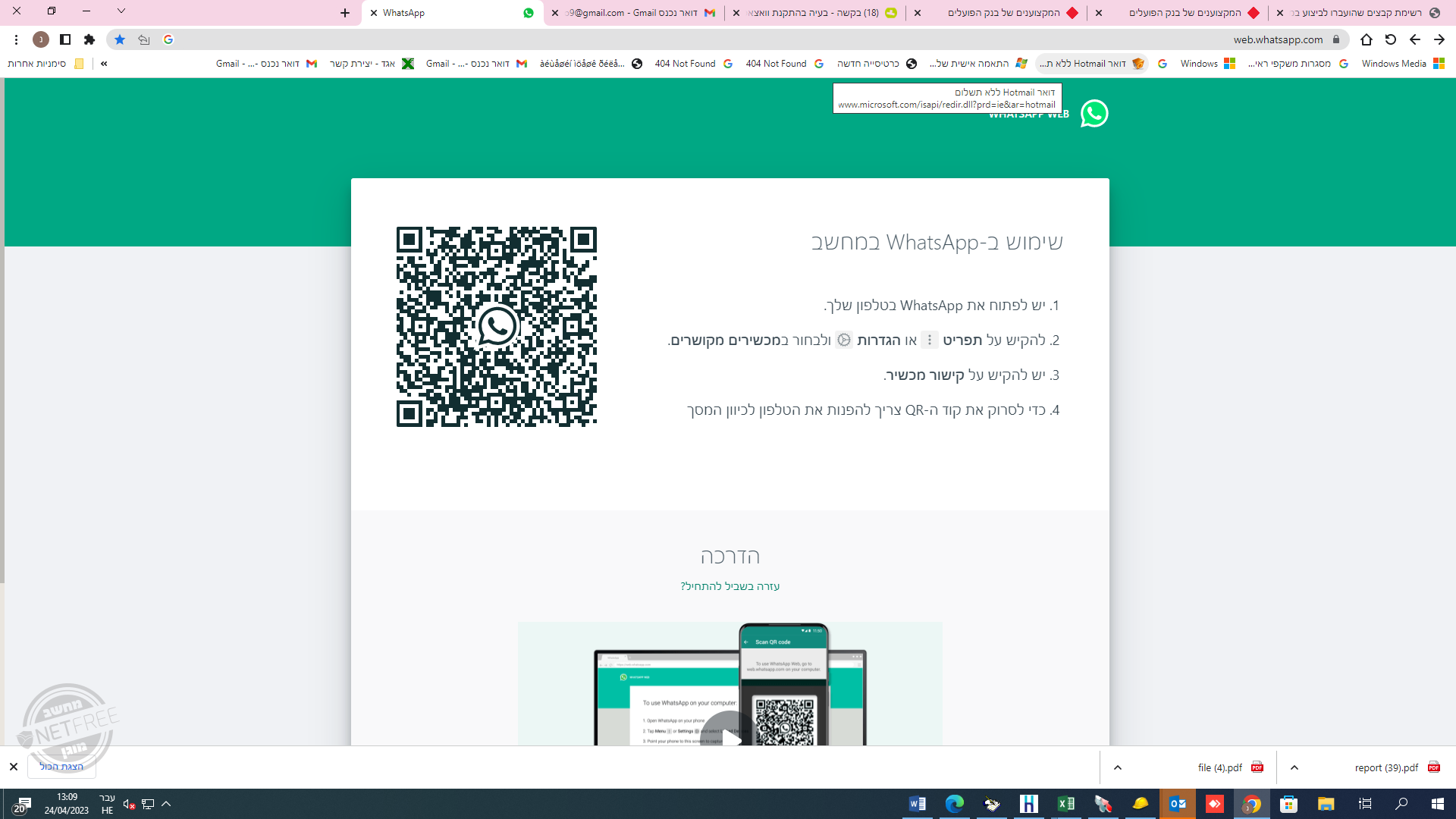The width and height of the screenshot is (1456, 819).
Task: Click the 'הצגת הכול' show all downloads button
Action: pos(61,767)
